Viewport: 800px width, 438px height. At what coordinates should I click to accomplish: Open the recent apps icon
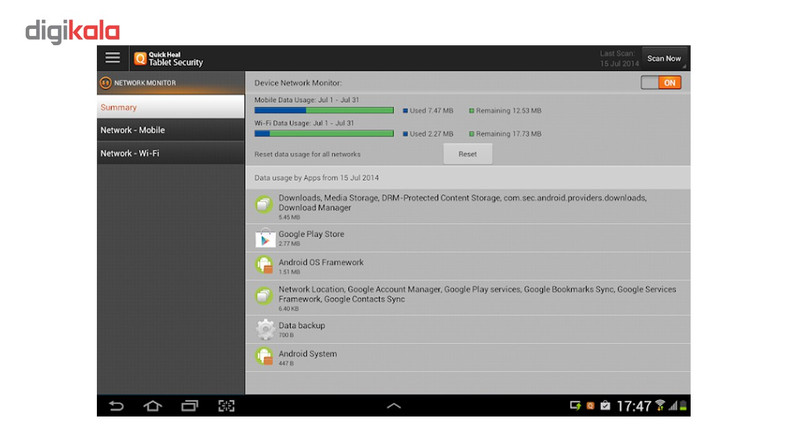[x=190, y=406]
